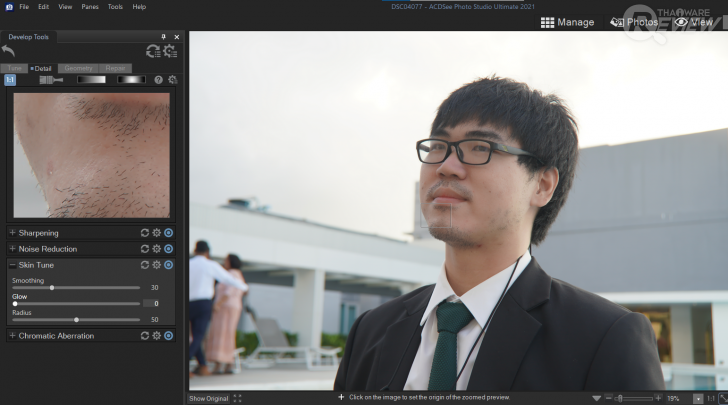Open the Detail tab settings gear
The image size is (728, 405).
pos(173,80)
